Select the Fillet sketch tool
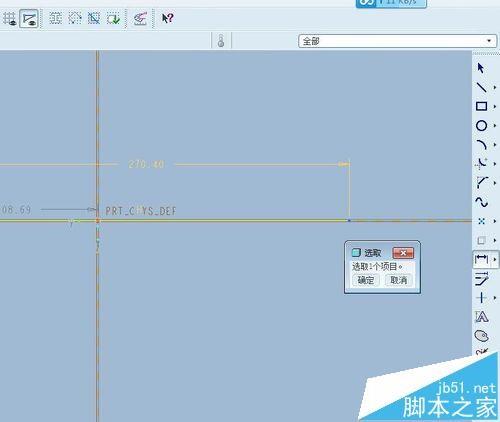500x422 pixels. [x=481, y=164]
